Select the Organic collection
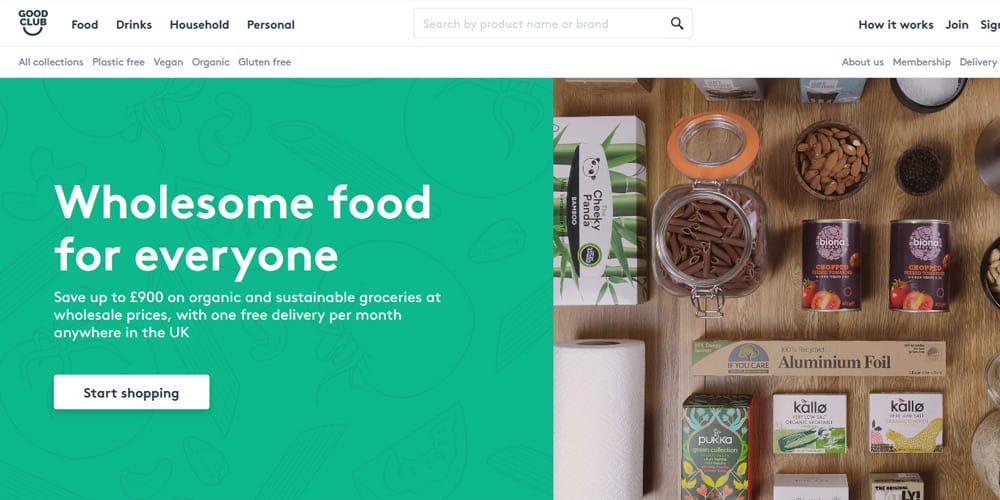This screenshot has width=1000, height=500. tap(210, 62)
